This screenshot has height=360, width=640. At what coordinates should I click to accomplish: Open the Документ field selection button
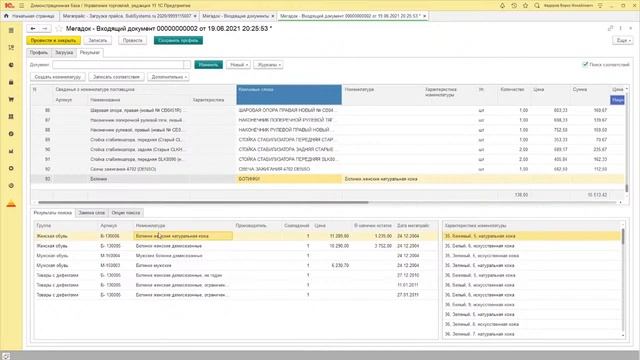point(187,64)
